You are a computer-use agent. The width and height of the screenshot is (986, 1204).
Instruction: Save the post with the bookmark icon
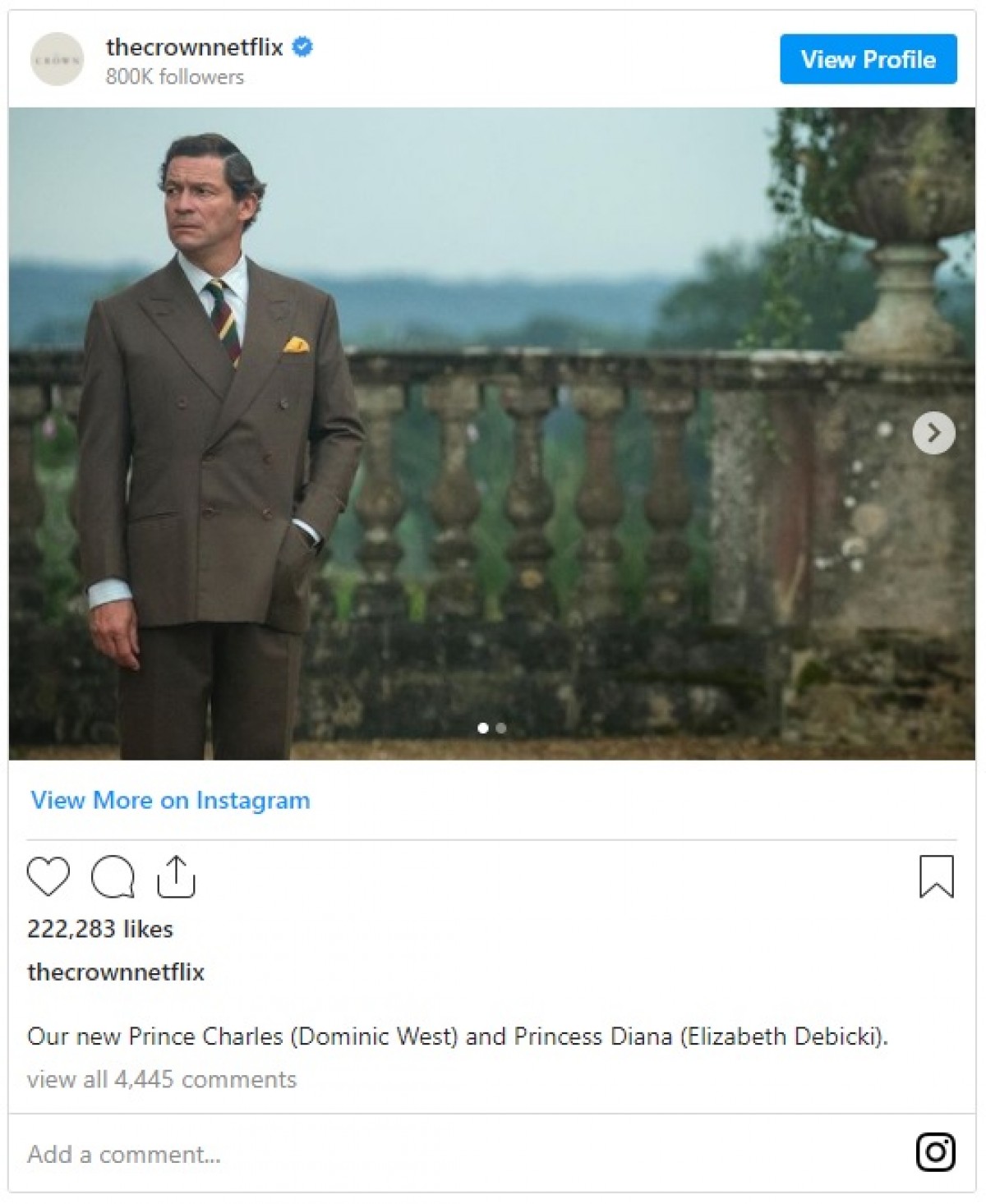coord(936,876)
